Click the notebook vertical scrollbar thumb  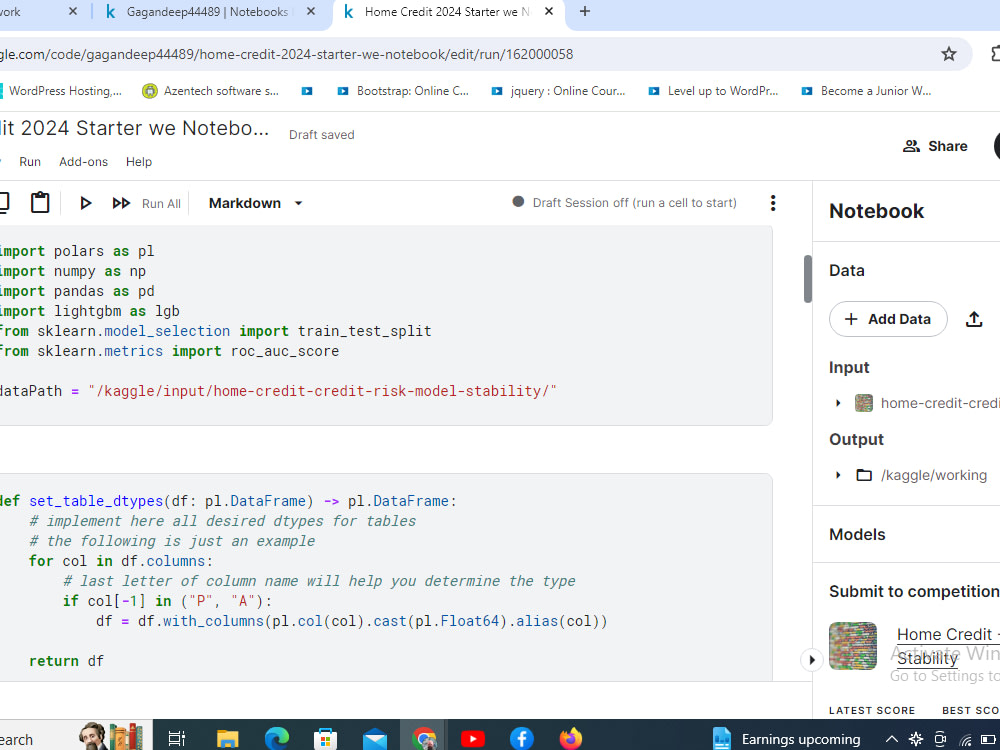[807, 279]
